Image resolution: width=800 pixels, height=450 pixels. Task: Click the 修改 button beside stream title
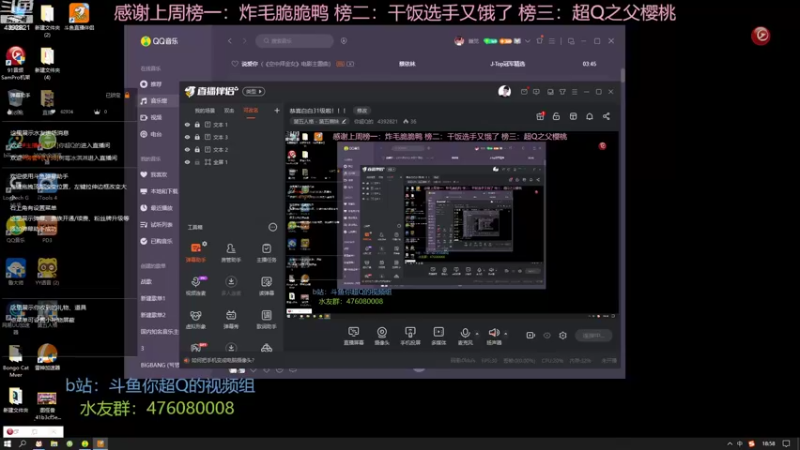click(362, 111)
